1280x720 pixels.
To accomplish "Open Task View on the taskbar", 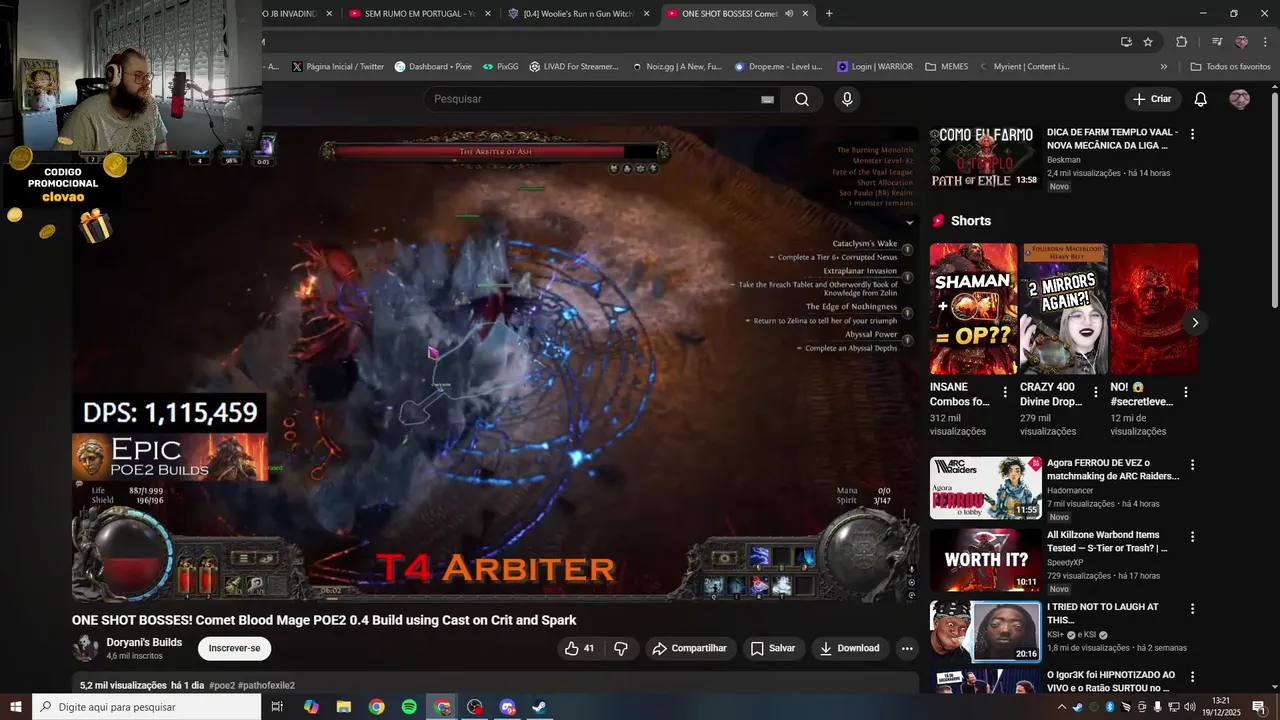I will [277, 707].
